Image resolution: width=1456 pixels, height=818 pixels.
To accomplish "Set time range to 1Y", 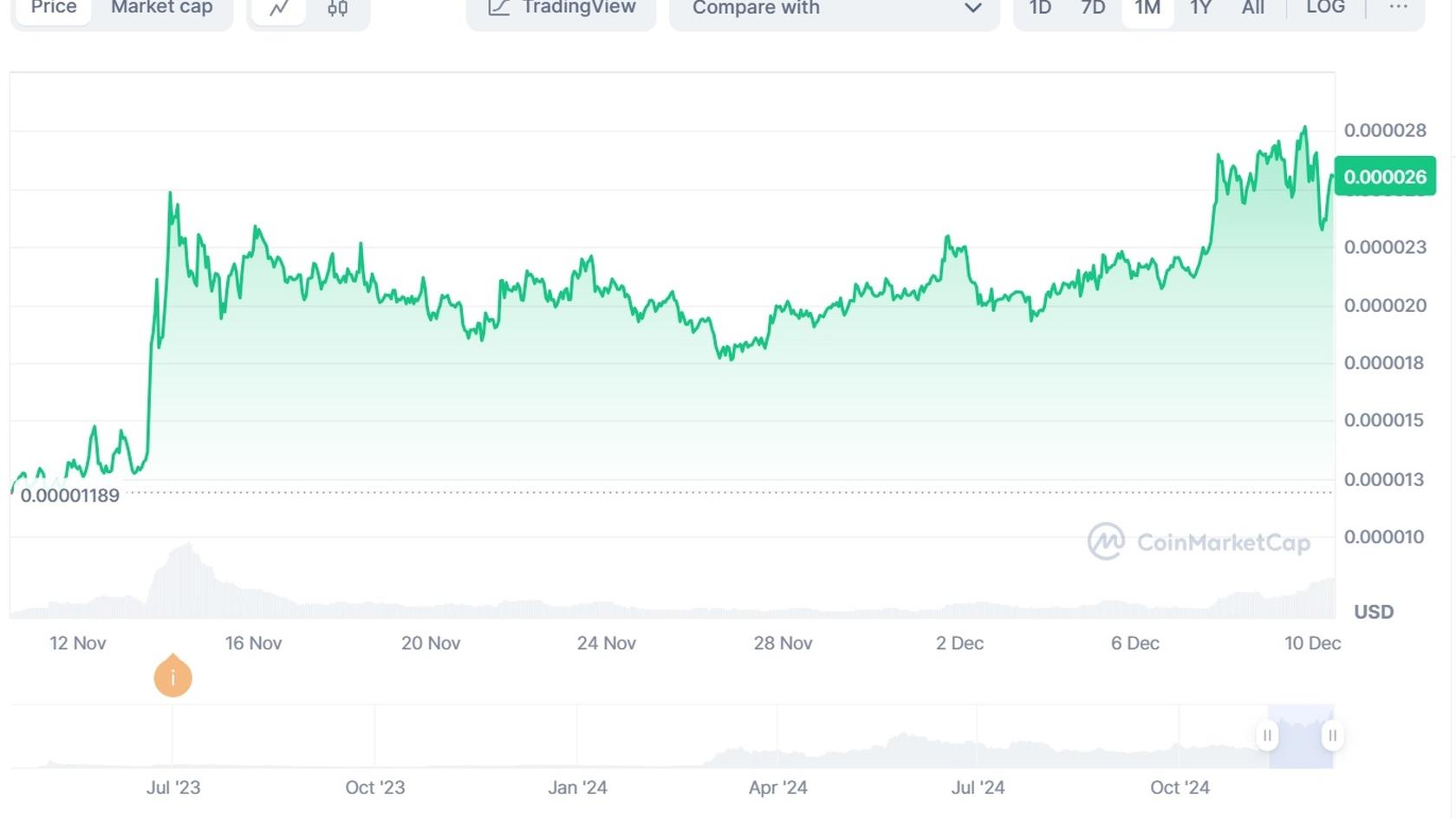I will (1200, 8).
